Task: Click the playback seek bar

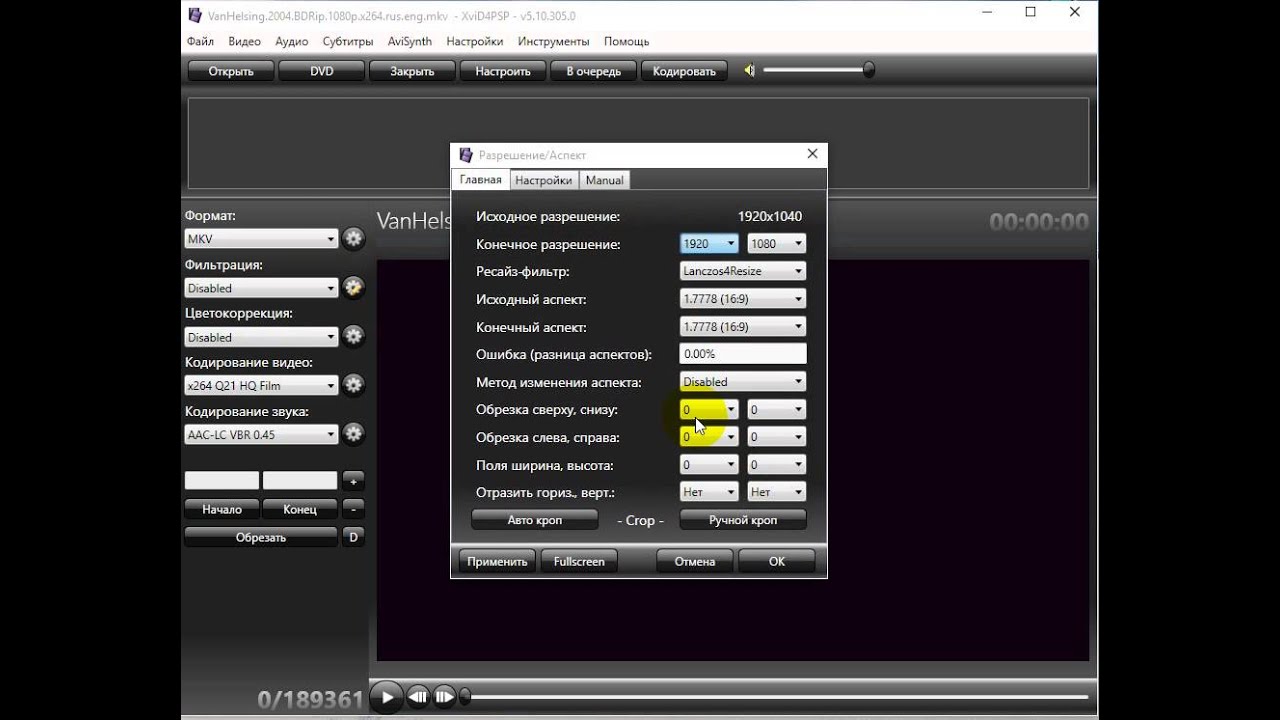Action: 775,697
